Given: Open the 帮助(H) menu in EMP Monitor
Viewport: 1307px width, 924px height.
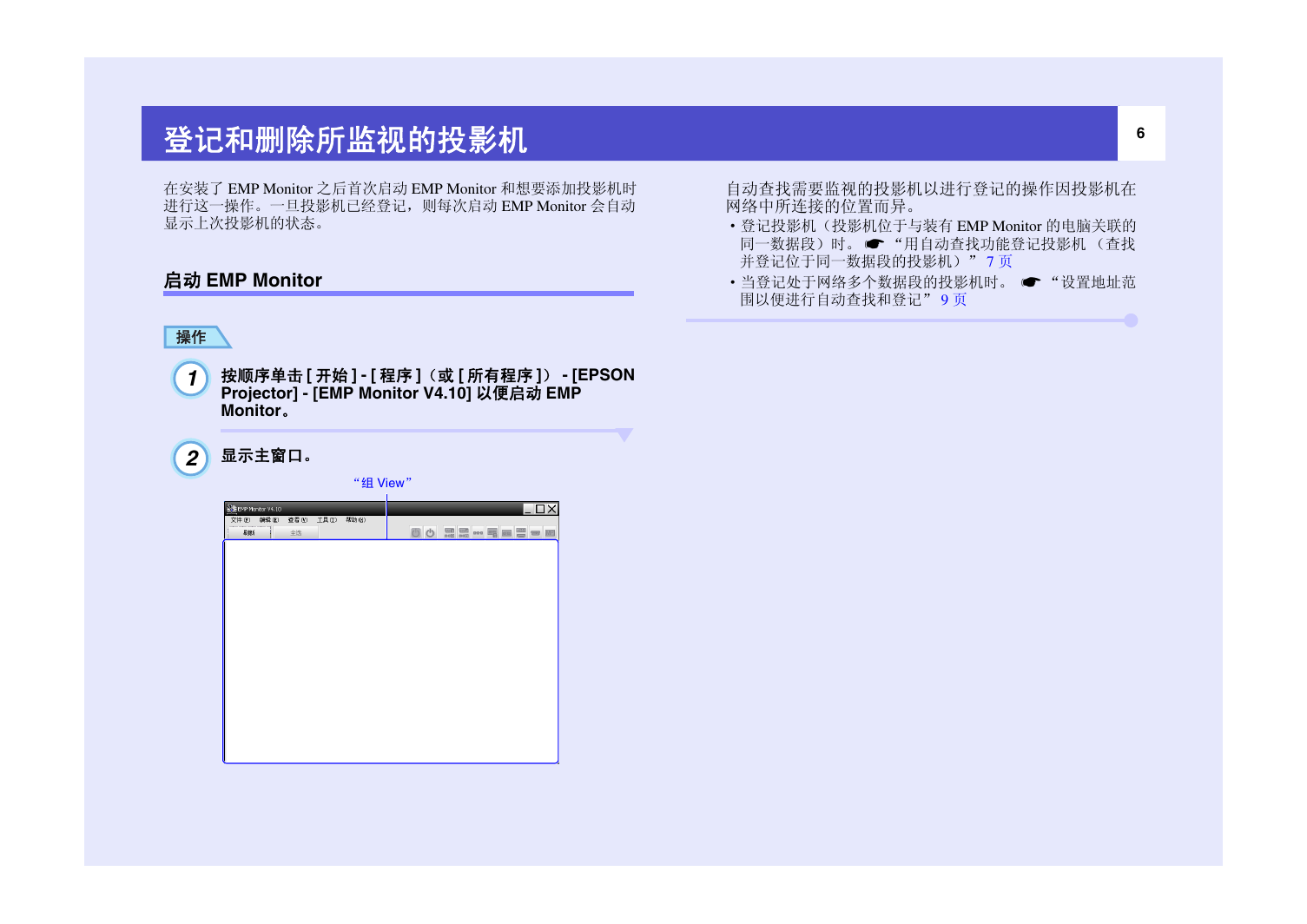Looking at the screenshot, I should pos(356,520).
